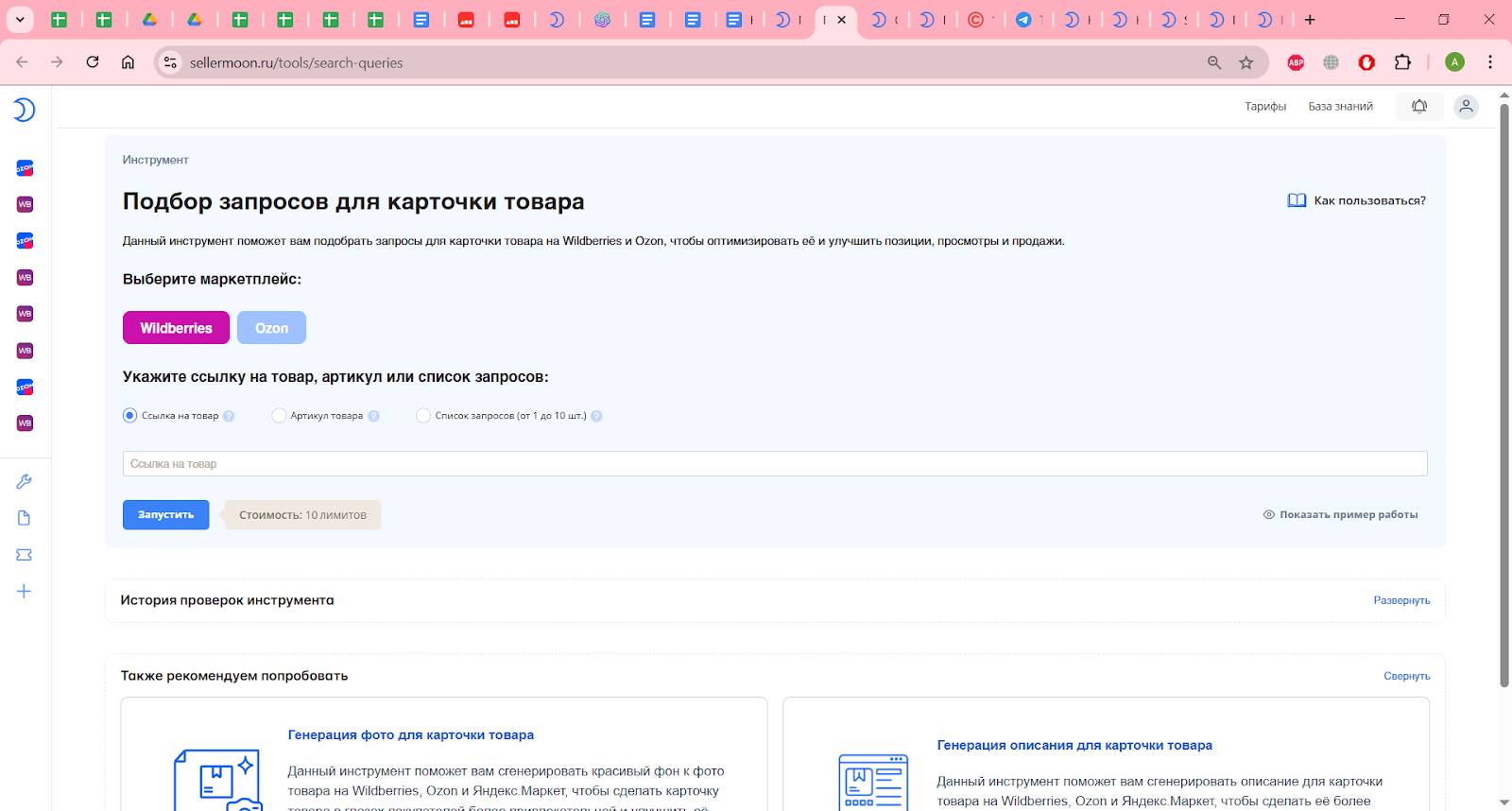The image size is (1512, 811).
Task: Choose the Wildberries marketplace
Action: [176, 328]
